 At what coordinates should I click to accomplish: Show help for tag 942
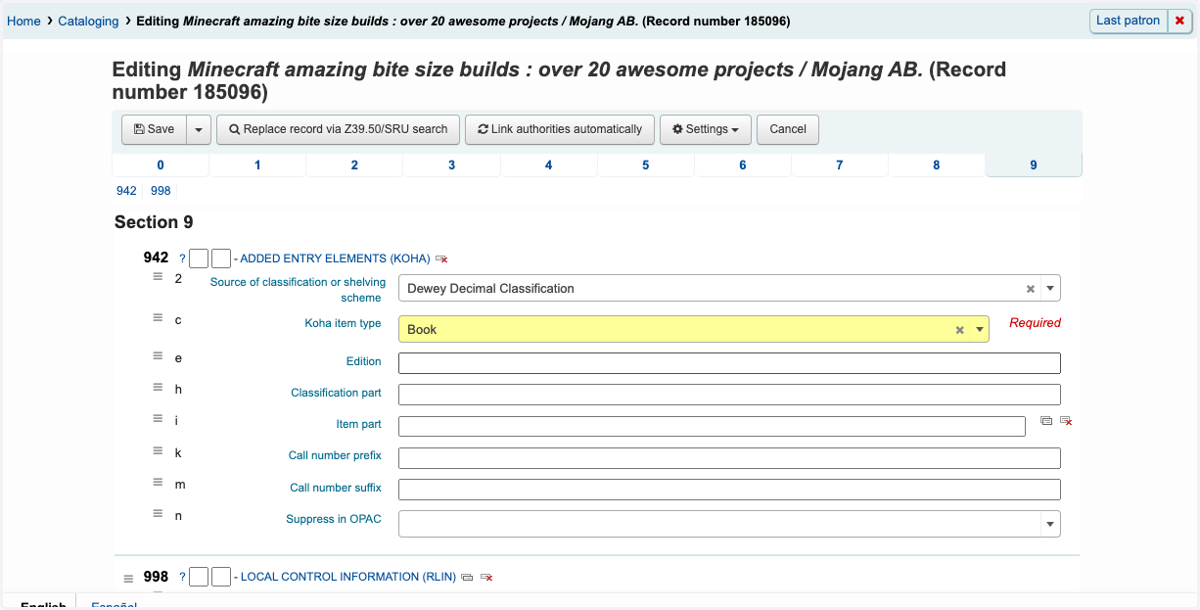[182, 259]
